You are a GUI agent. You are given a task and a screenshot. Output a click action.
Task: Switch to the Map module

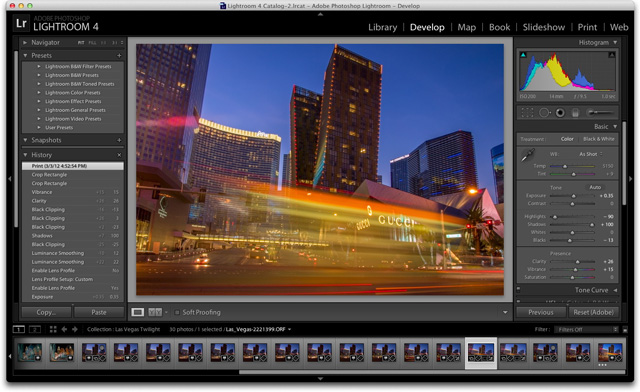tap(467, 27)
